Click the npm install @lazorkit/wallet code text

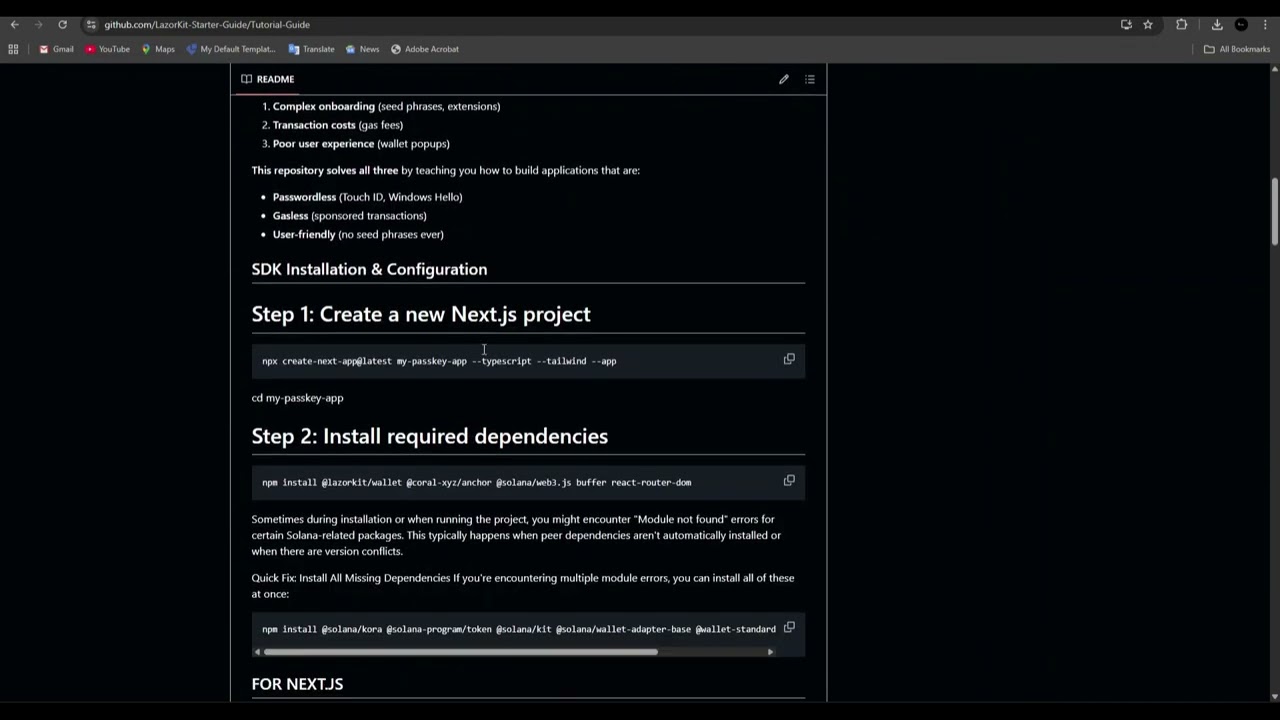(476, 482)
